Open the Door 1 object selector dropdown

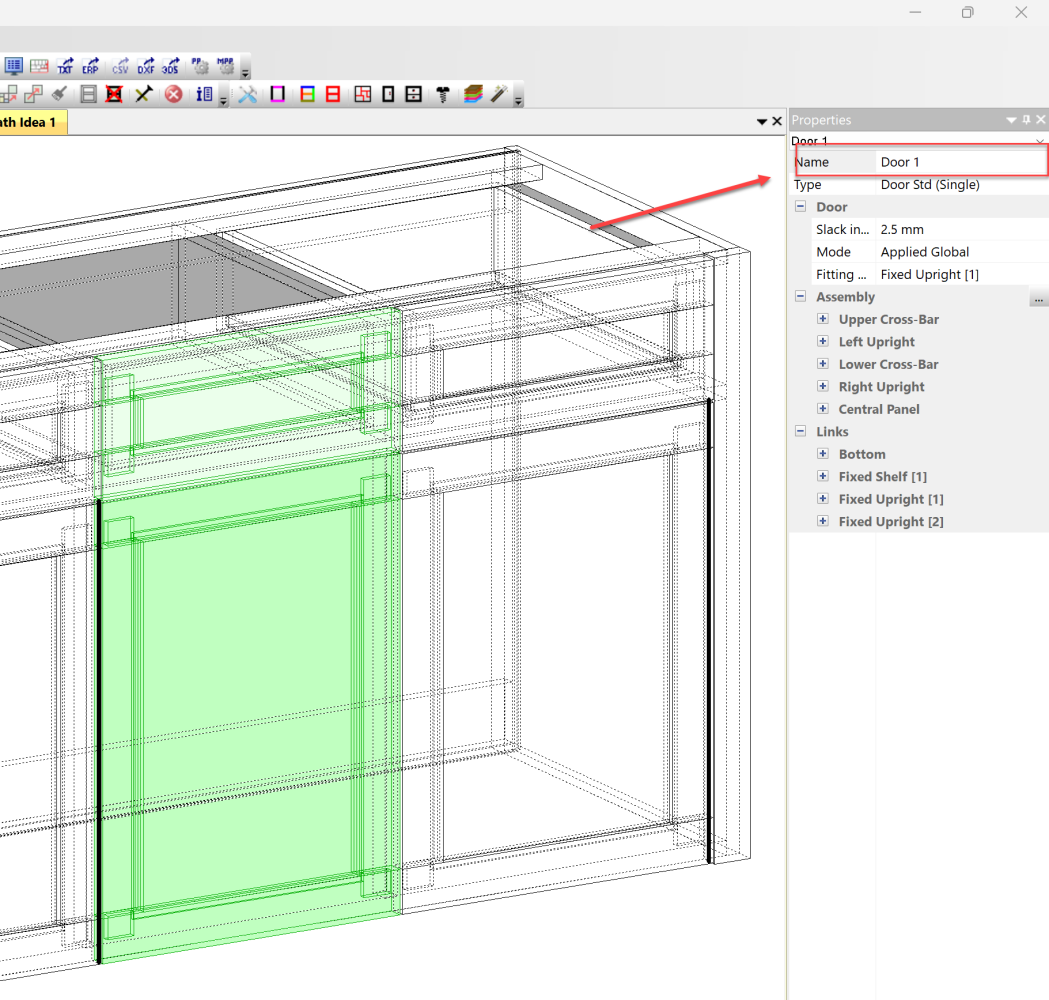pyautogui.click(x=1040, y=142)
